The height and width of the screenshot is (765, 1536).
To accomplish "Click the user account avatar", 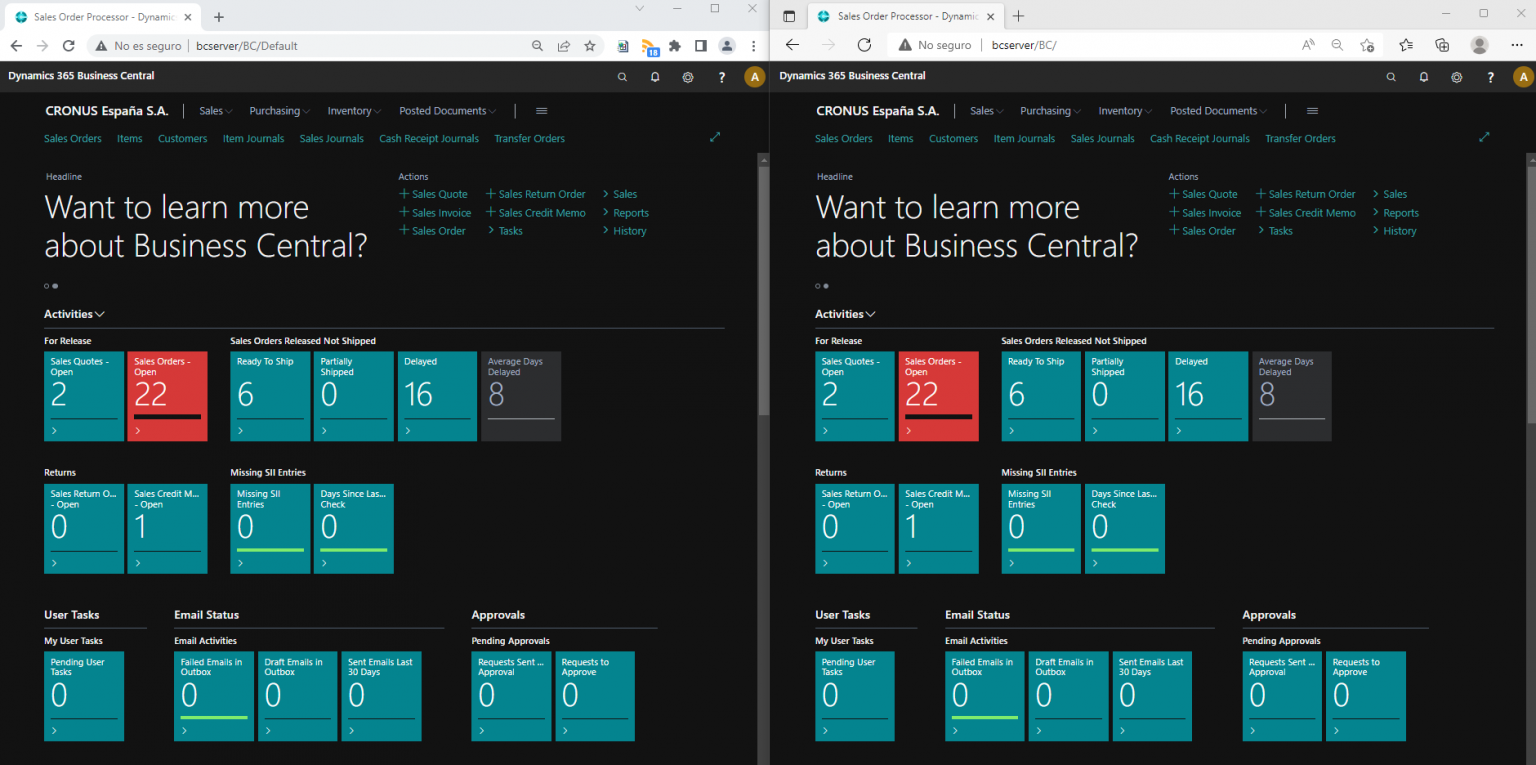I will tap(754, 76).
